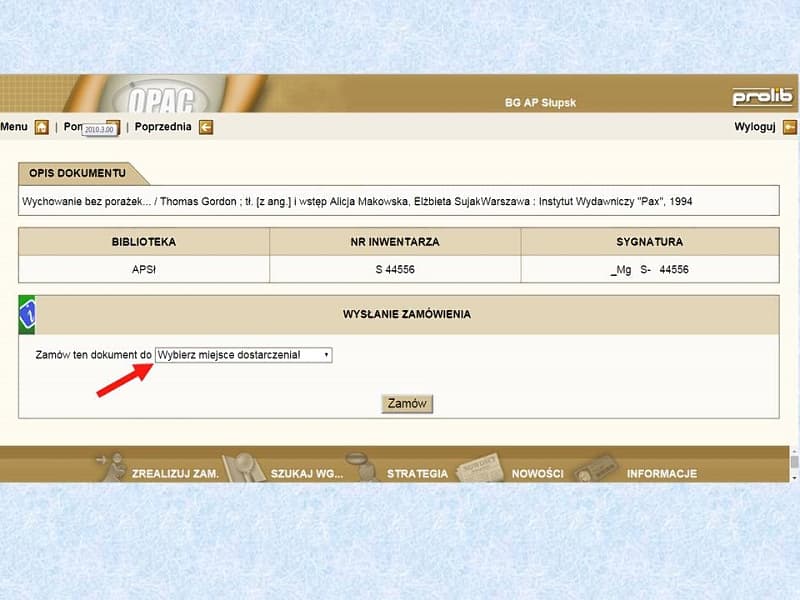Click the Wyloguj logout arrow icon
The width and height of the screenshot is (800, 600).
click(789, 127)
